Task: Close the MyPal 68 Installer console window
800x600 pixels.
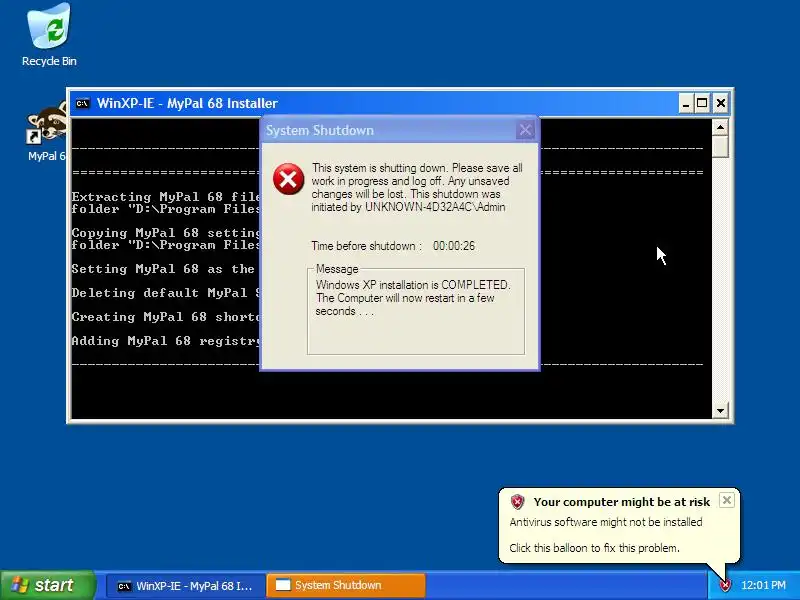Action: (720, 104)
